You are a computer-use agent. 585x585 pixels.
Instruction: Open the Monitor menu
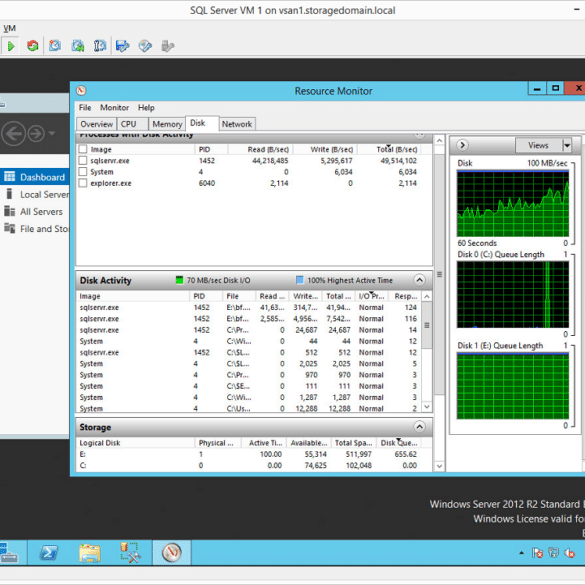point(114,107)
